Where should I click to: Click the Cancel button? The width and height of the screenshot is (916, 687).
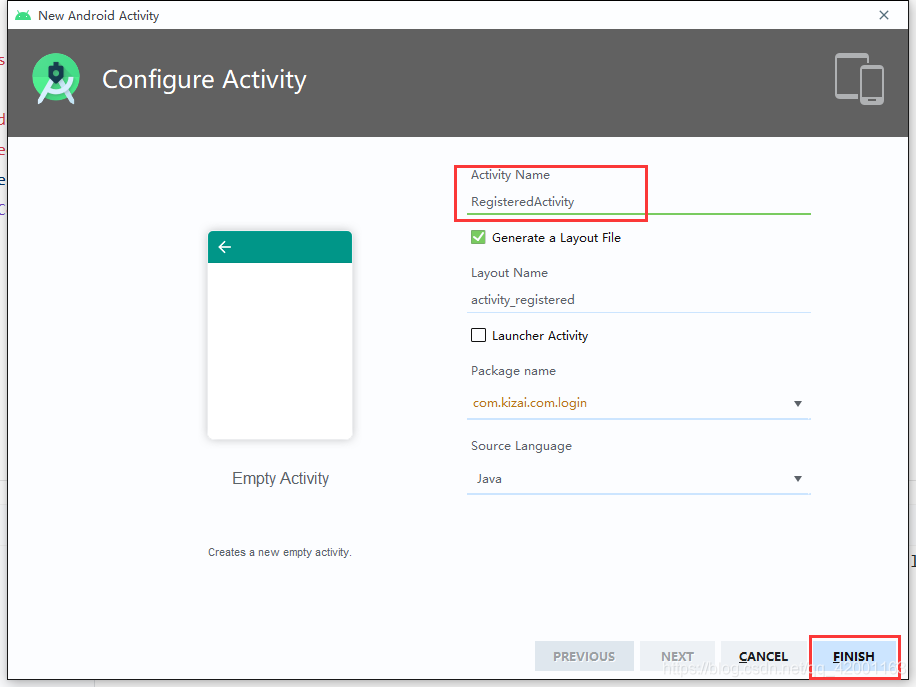pos(763,656)
